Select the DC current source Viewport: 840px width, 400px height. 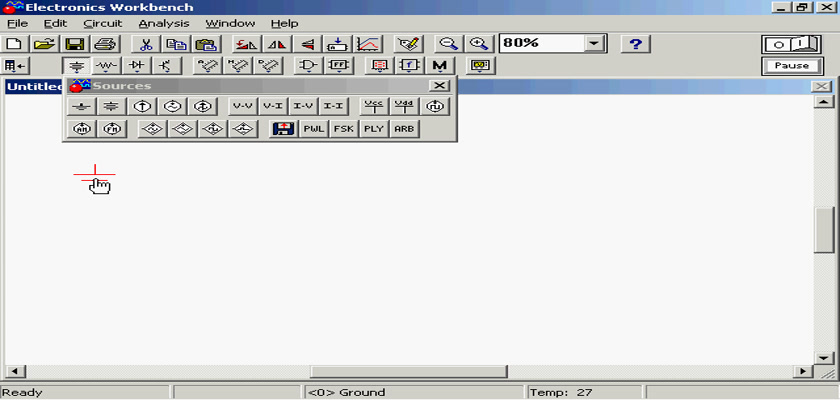[x=141, y=107]
